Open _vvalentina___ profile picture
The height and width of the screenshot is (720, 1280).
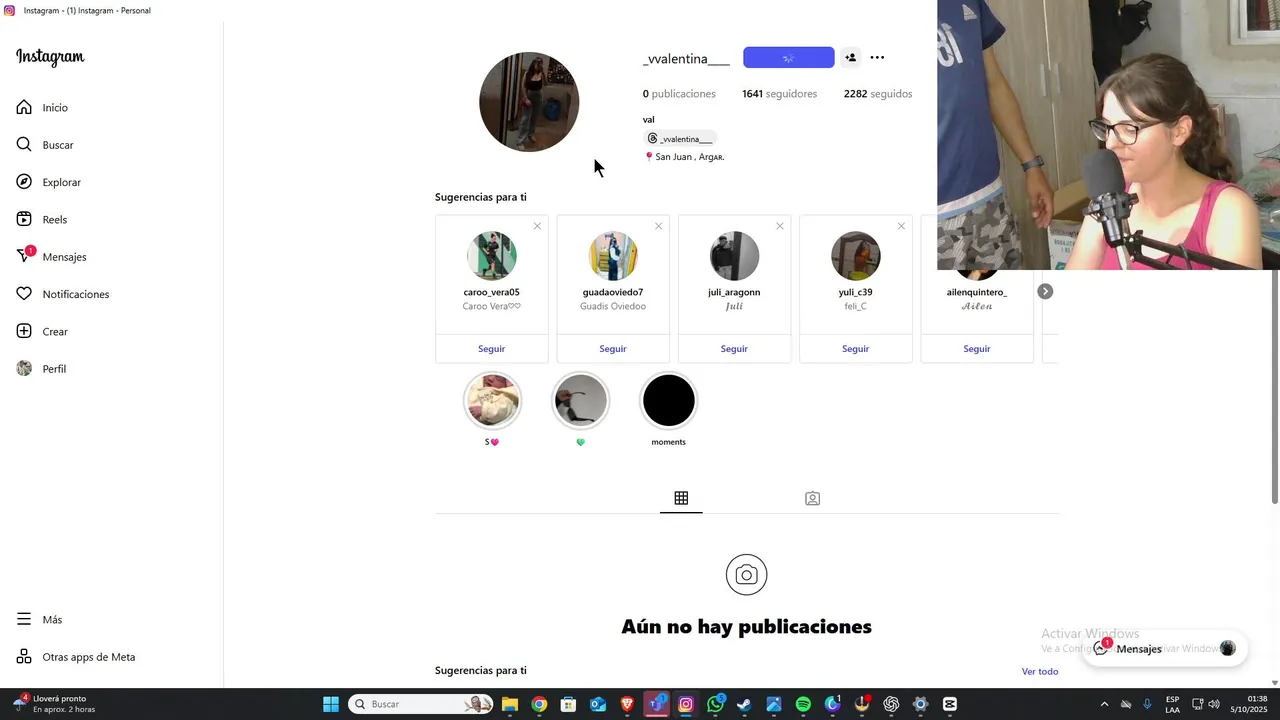529,102
